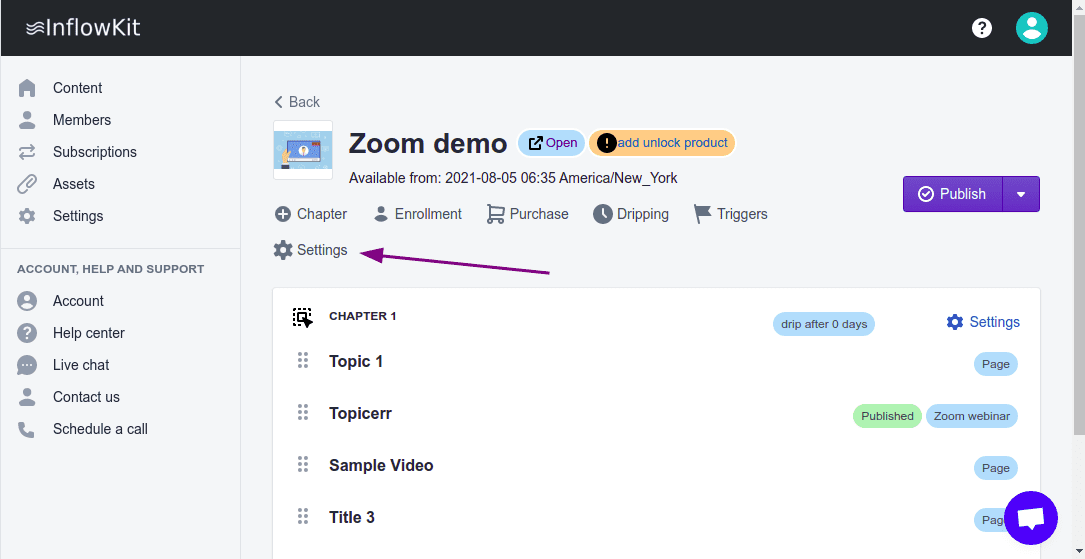Click the help question mark icon
Screen dimensions: 1085x559
982,28
